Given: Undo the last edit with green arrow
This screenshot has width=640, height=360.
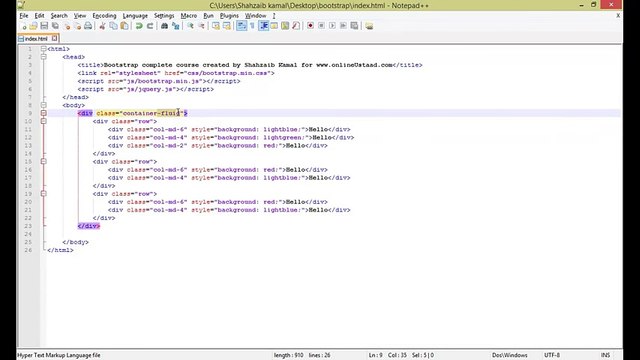Looking at the screenshot, I should pyautogui.click(x=139, y=26).
